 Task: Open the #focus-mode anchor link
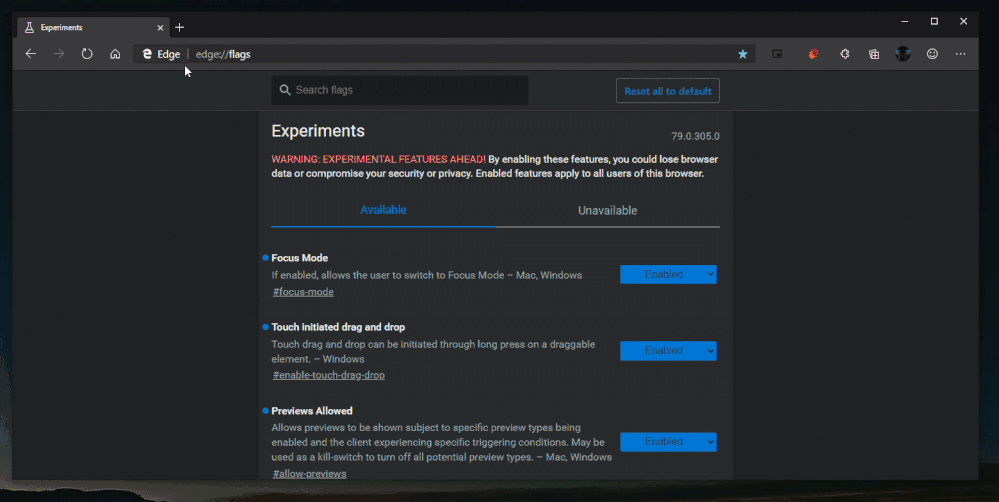point(303,292)
